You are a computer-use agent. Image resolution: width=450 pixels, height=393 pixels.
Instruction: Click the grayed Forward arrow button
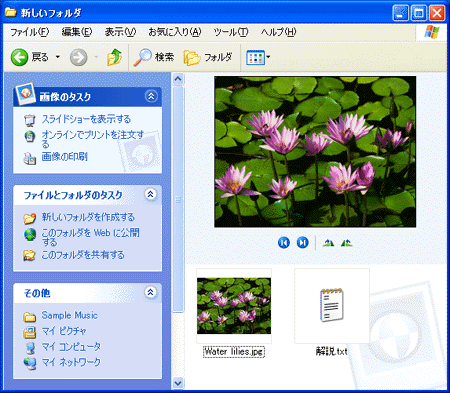pyautogui.click(x=79, y=57)
